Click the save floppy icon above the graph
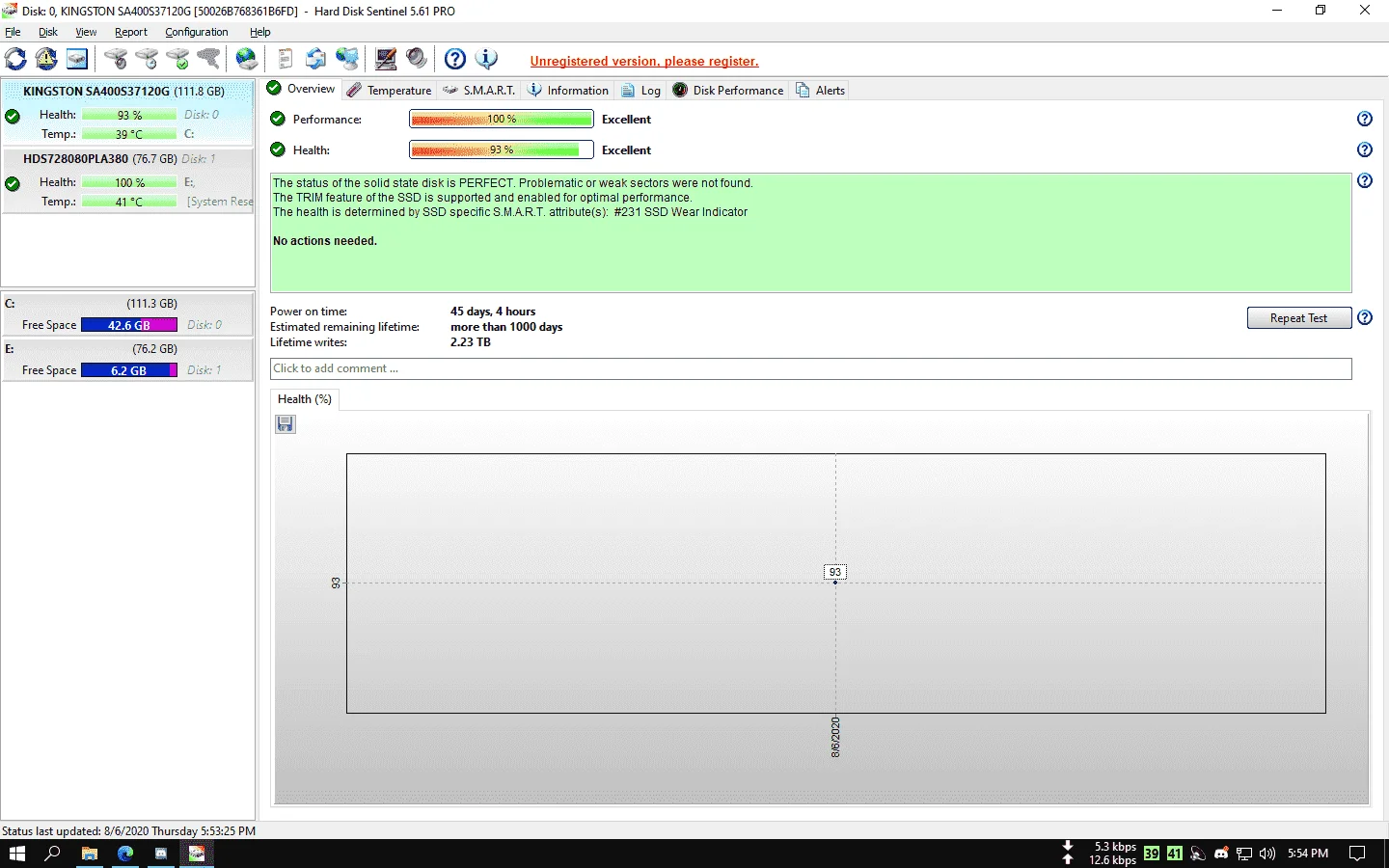The image size is (1389, 868). pyautogui.click(x=286, y=424)
